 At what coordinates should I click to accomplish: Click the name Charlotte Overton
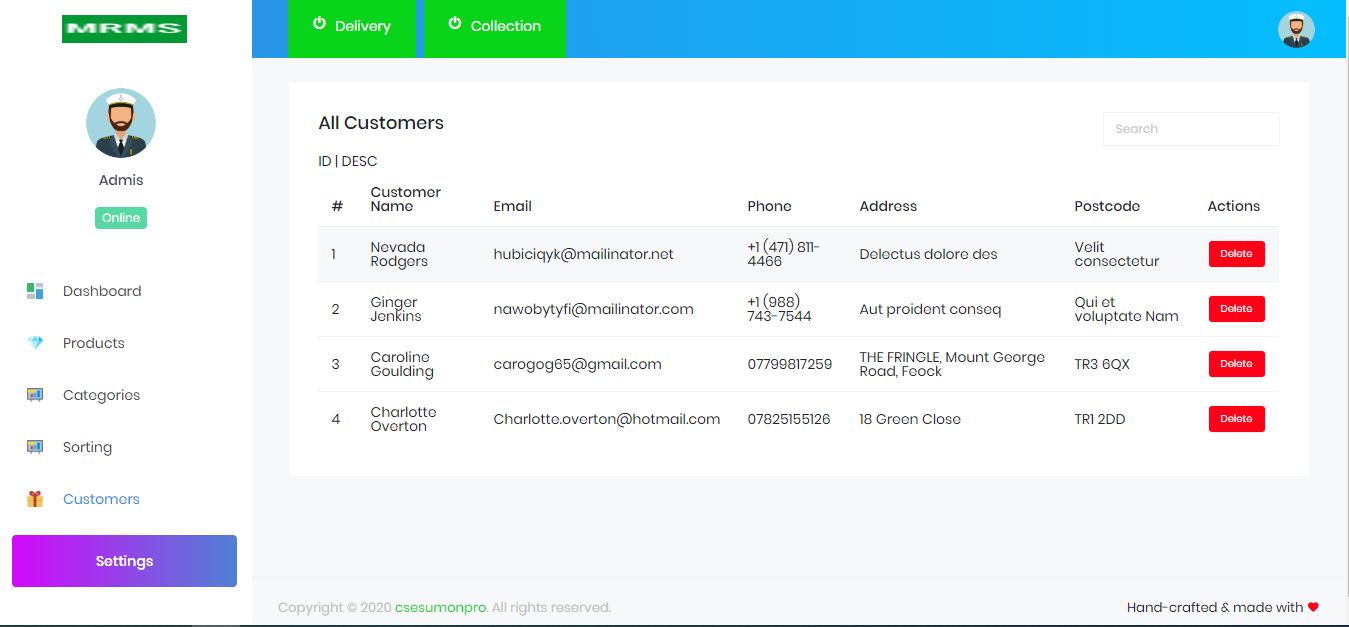pos(403,419)
